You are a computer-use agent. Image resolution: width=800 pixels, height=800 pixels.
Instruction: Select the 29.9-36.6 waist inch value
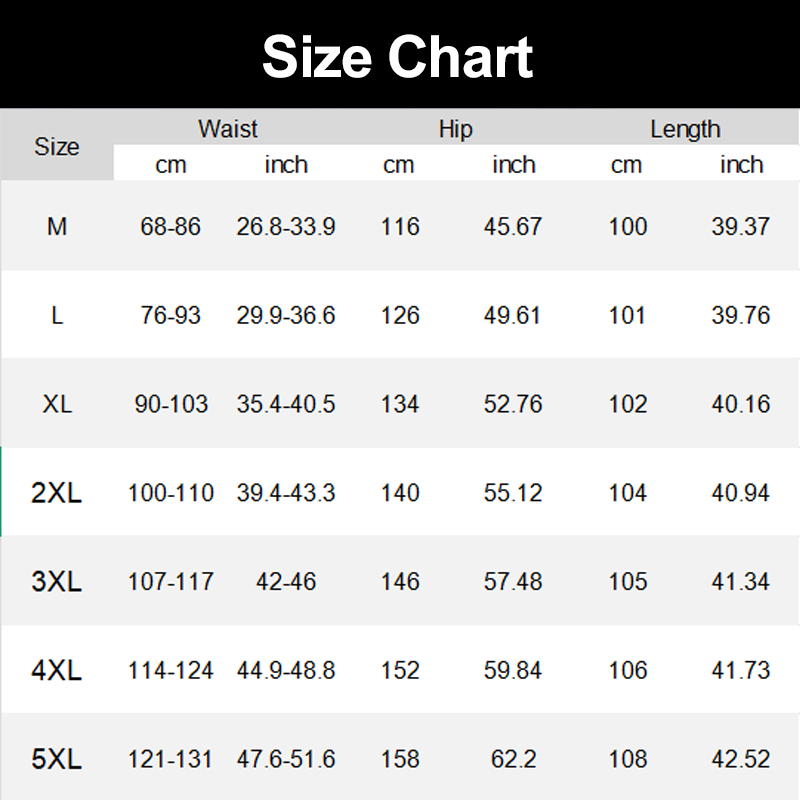pyautogui.click(x=286, y=316)
